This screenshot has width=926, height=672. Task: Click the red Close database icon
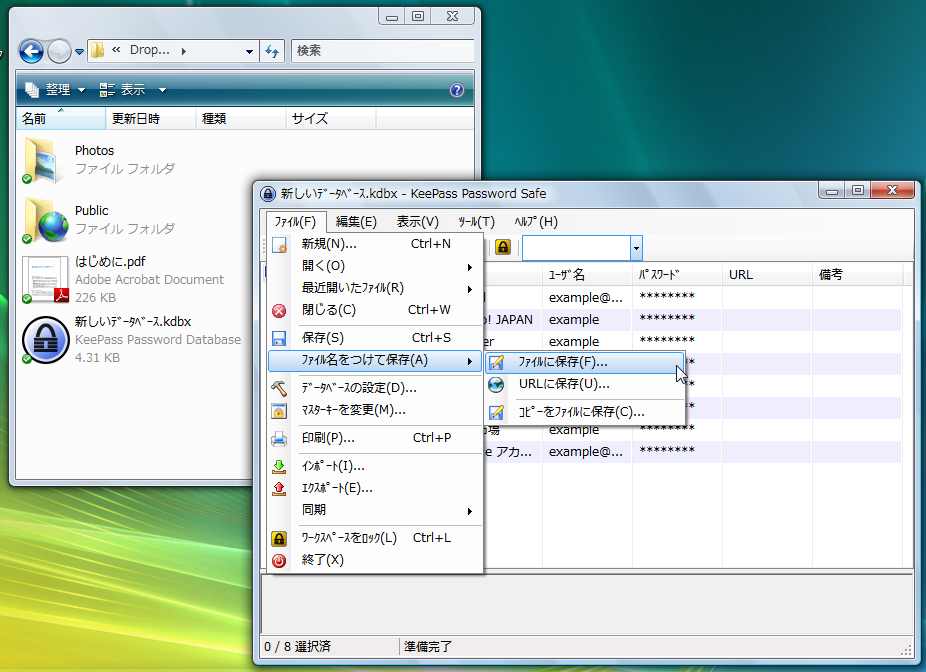tap(279, 311)
